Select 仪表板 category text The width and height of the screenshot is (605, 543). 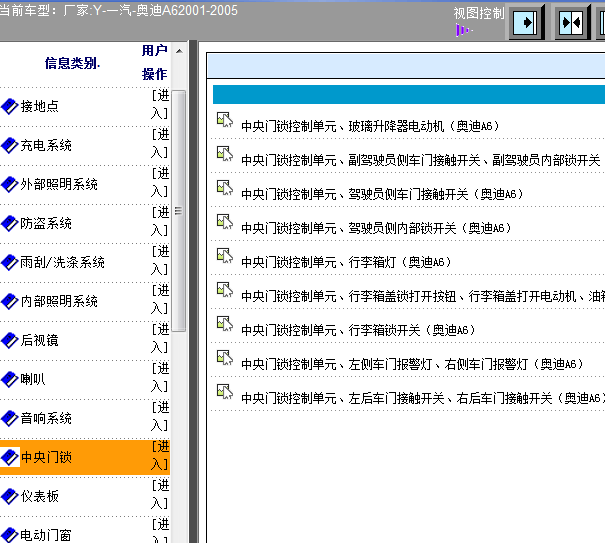(39, 496)
